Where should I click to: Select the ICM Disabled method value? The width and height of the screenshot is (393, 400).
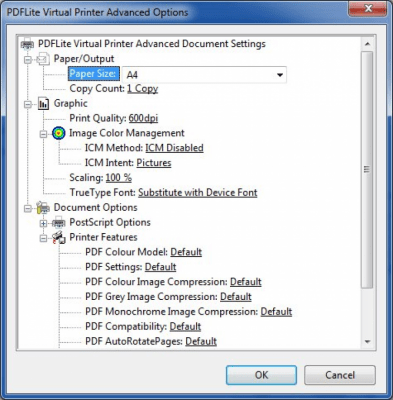(174, 148)
